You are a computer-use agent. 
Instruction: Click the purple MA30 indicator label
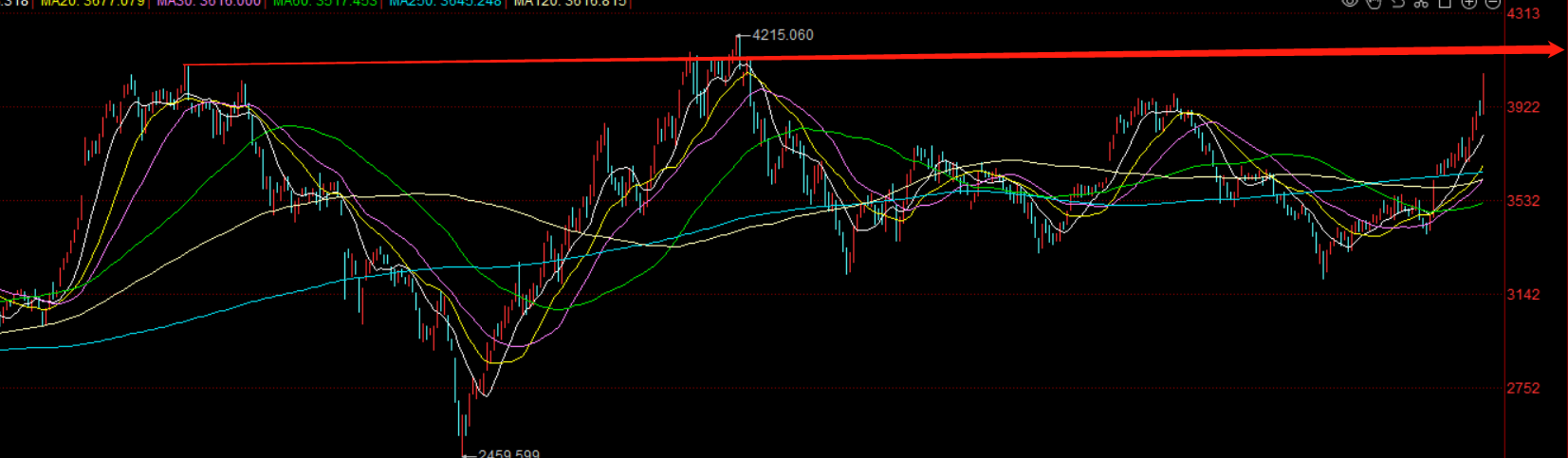pyautogui.click(x=208, y=3)
